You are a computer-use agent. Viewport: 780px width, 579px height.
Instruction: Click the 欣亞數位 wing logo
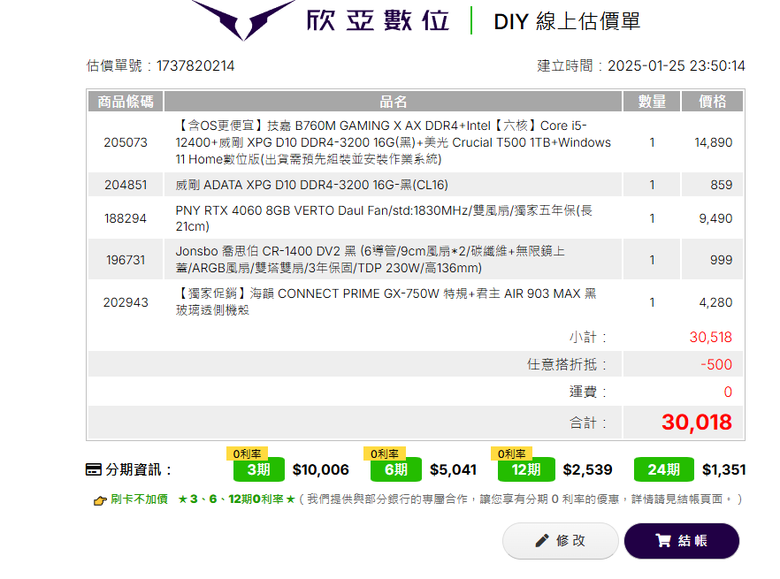244,20
